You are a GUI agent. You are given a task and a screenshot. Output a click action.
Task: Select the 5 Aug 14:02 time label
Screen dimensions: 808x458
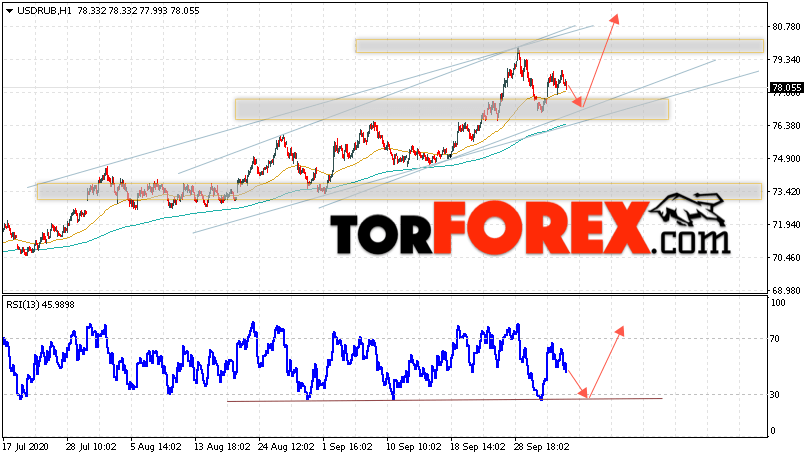(156, 447)
